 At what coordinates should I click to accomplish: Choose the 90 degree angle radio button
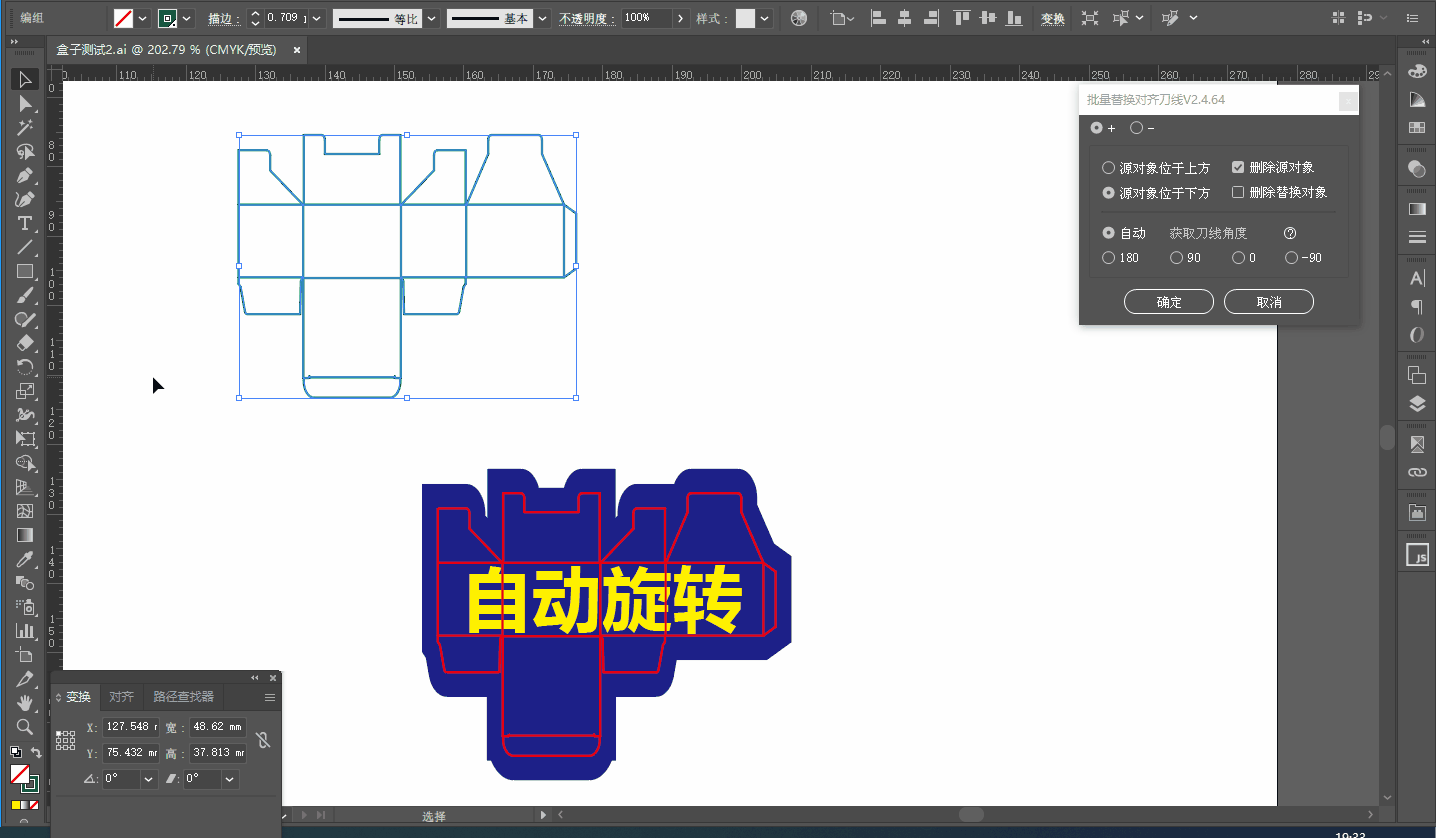1177,258
